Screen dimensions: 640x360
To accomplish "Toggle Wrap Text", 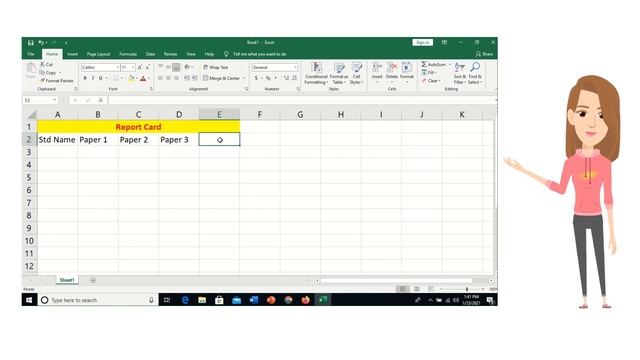I will click(216, 67).
